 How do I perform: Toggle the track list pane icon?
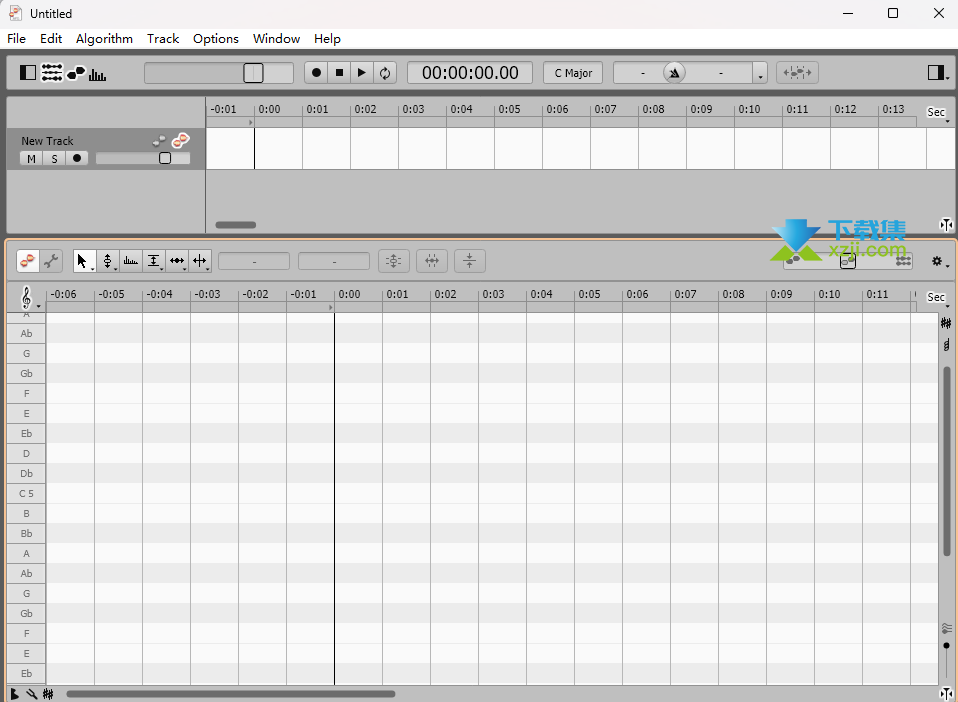pyautogui.click(x=27, y=73)
